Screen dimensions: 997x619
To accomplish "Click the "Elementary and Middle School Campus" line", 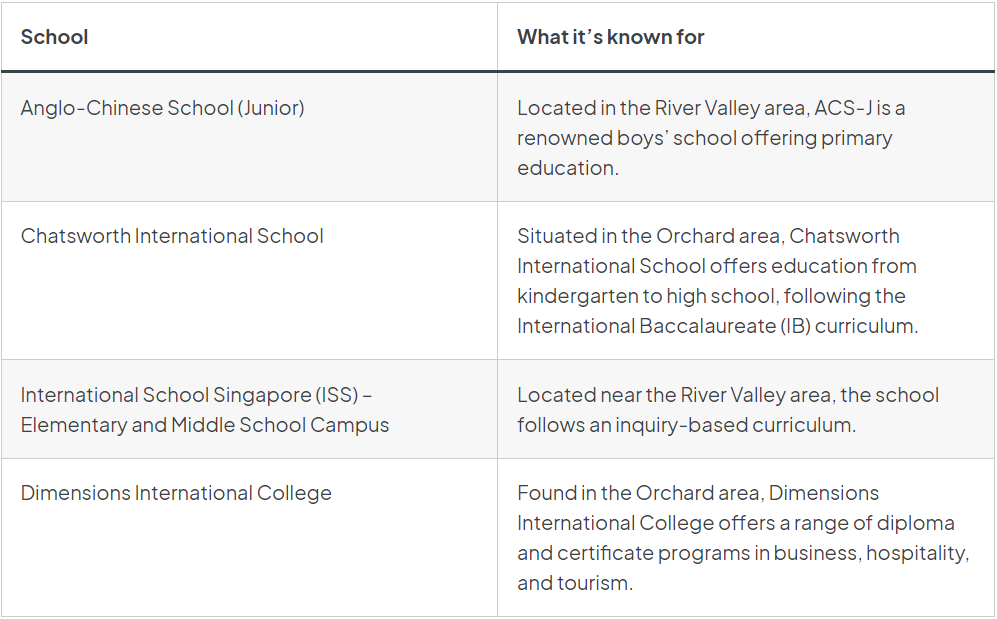I will click(x=204, y=424).
